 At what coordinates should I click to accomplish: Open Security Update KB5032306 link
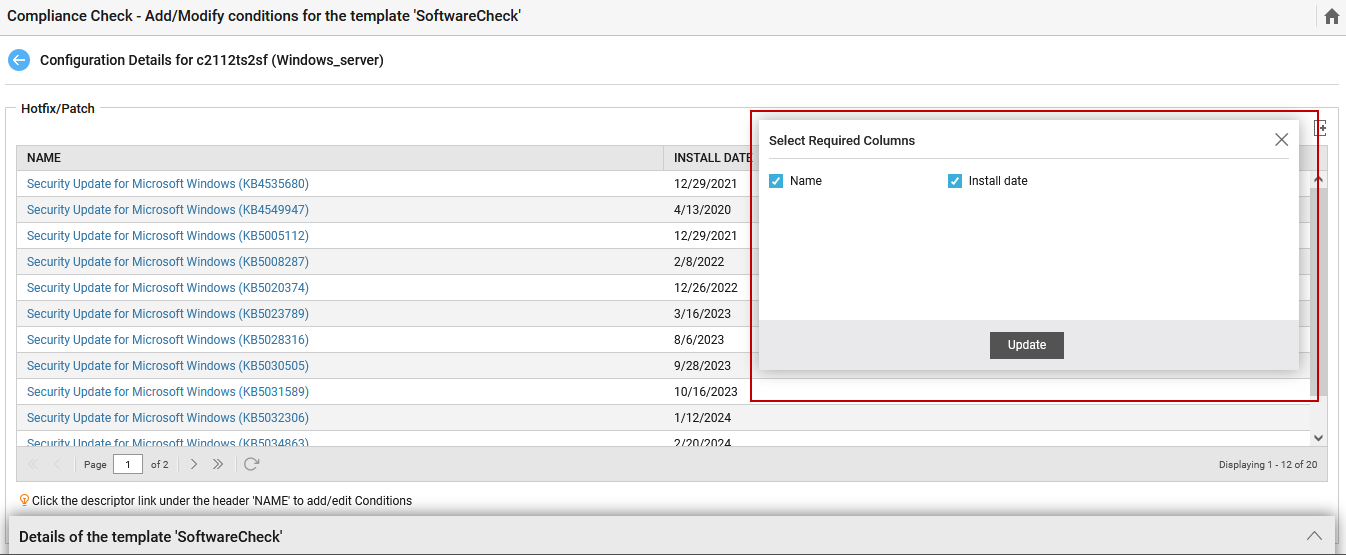pyautogui.click(x=168, y=418)
